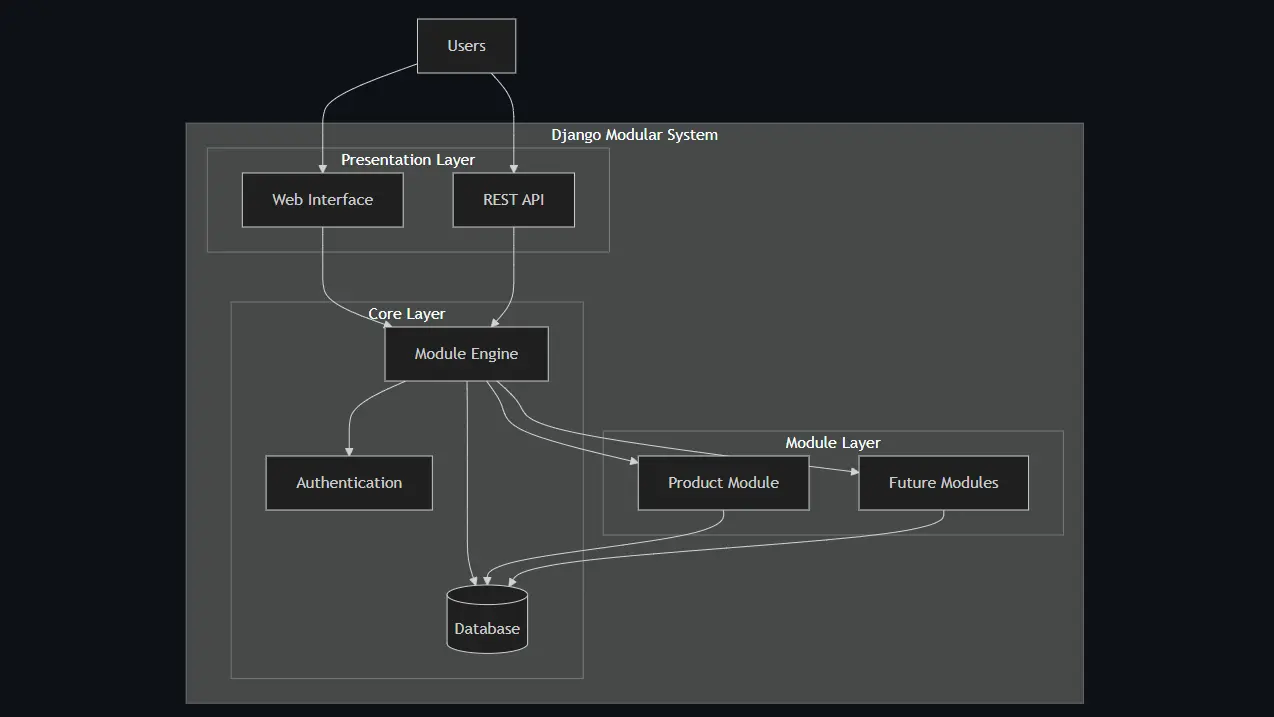Click the Django Modular System title
This screenshot has width=1274, height=717.
click(634, 135)
